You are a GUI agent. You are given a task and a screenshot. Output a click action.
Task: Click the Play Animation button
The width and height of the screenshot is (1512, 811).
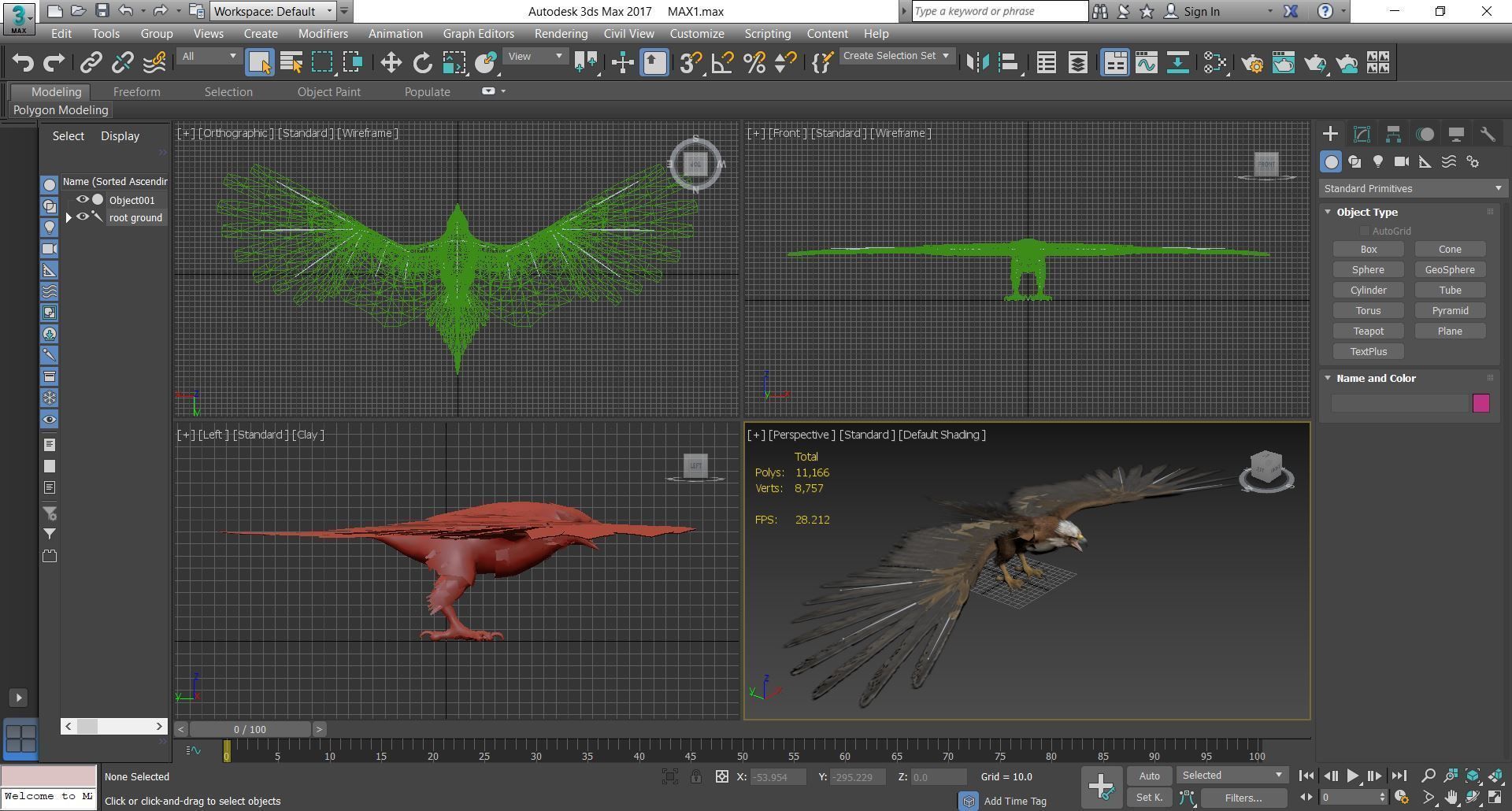[1352, 776]
